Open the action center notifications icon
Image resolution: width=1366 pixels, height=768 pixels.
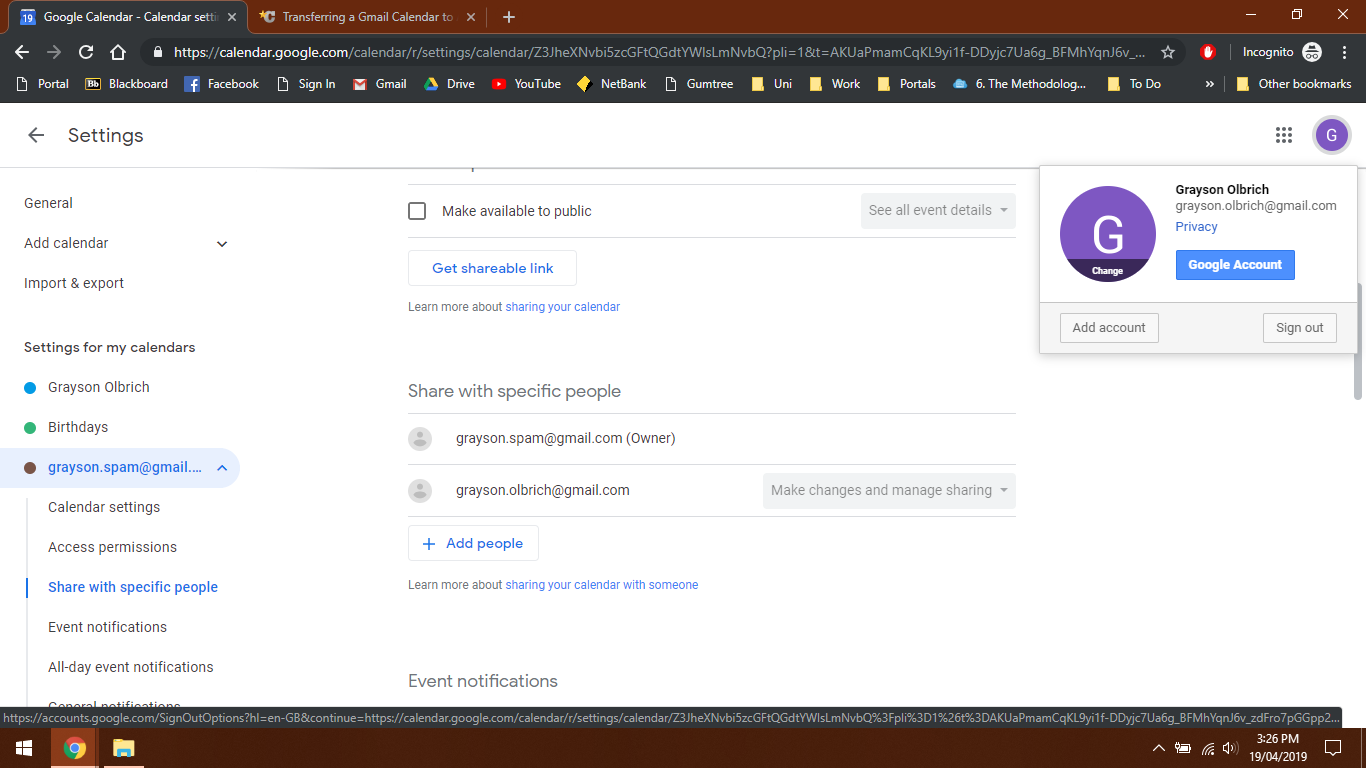click(x=1332, y=748)
